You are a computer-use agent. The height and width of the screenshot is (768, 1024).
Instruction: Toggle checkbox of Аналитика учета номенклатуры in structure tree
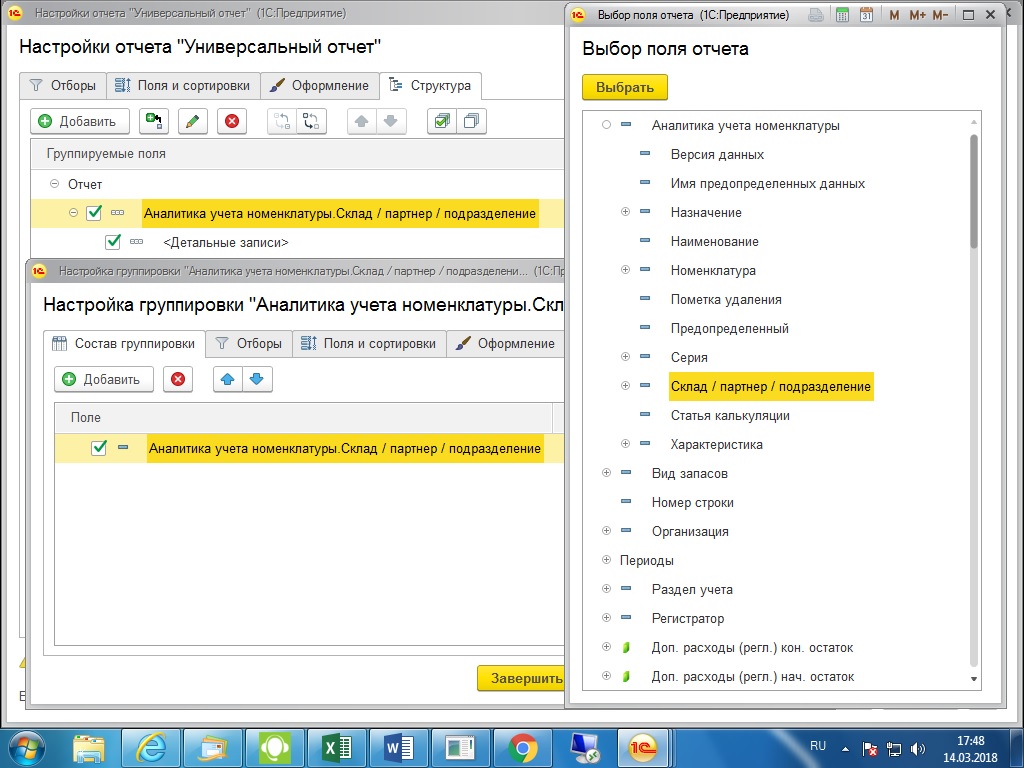[94, 213]
